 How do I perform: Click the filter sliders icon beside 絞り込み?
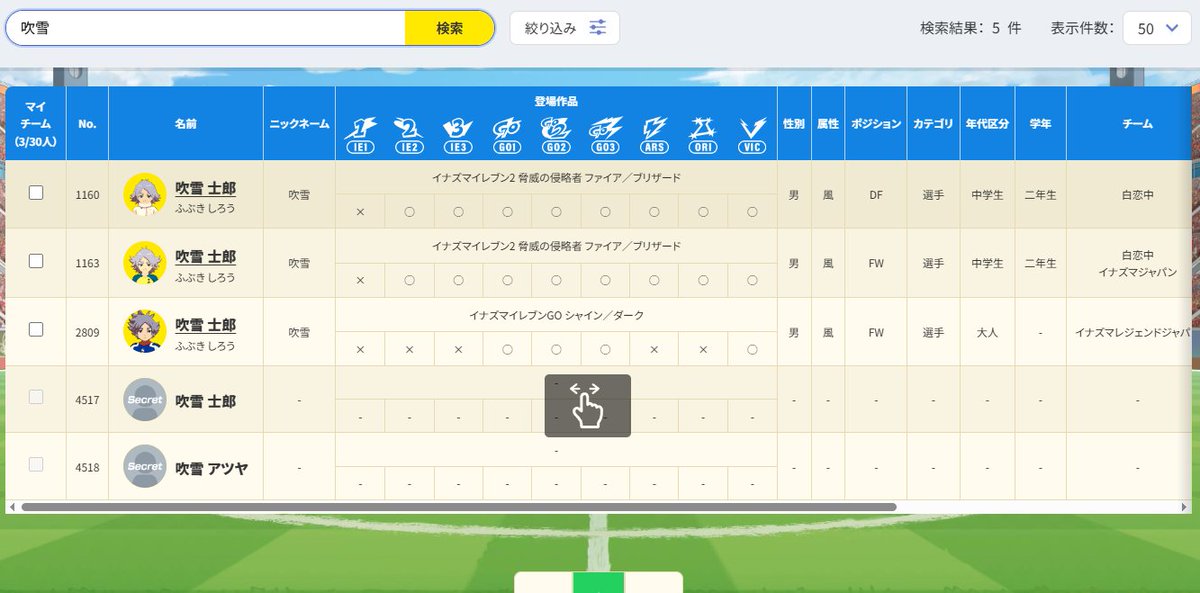(x=597, y=28)
